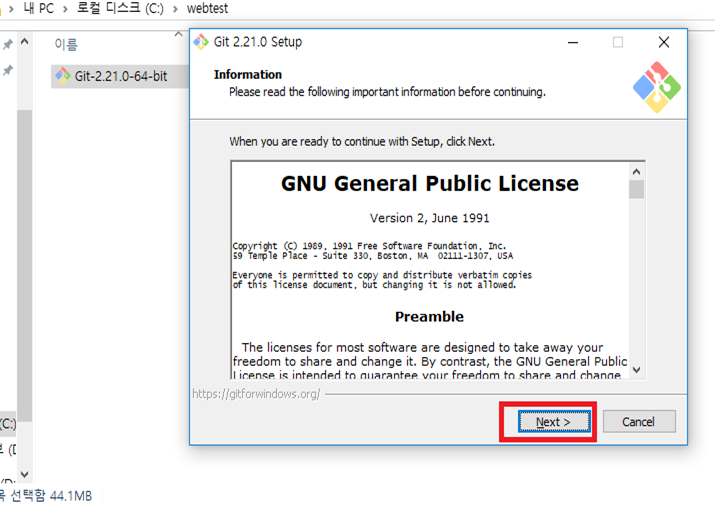Click the sort arrow above the name column

[x=178, y=34]
